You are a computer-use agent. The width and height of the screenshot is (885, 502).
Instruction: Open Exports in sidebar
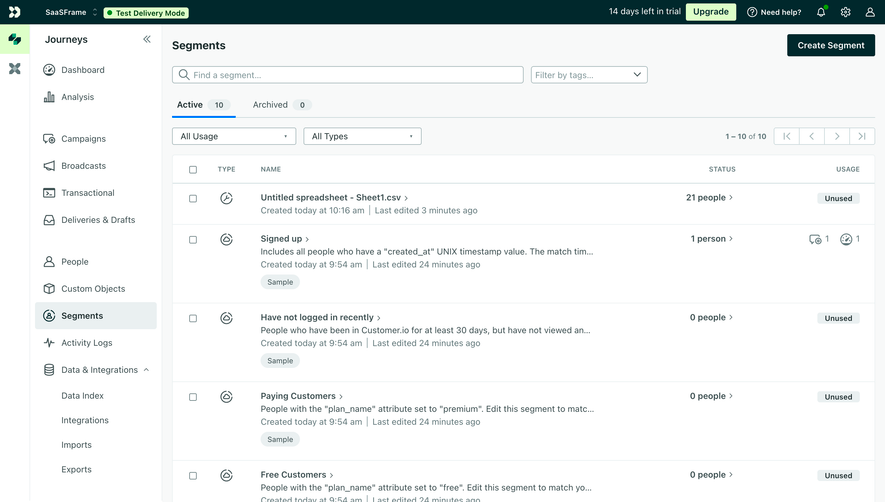(76, 469)
